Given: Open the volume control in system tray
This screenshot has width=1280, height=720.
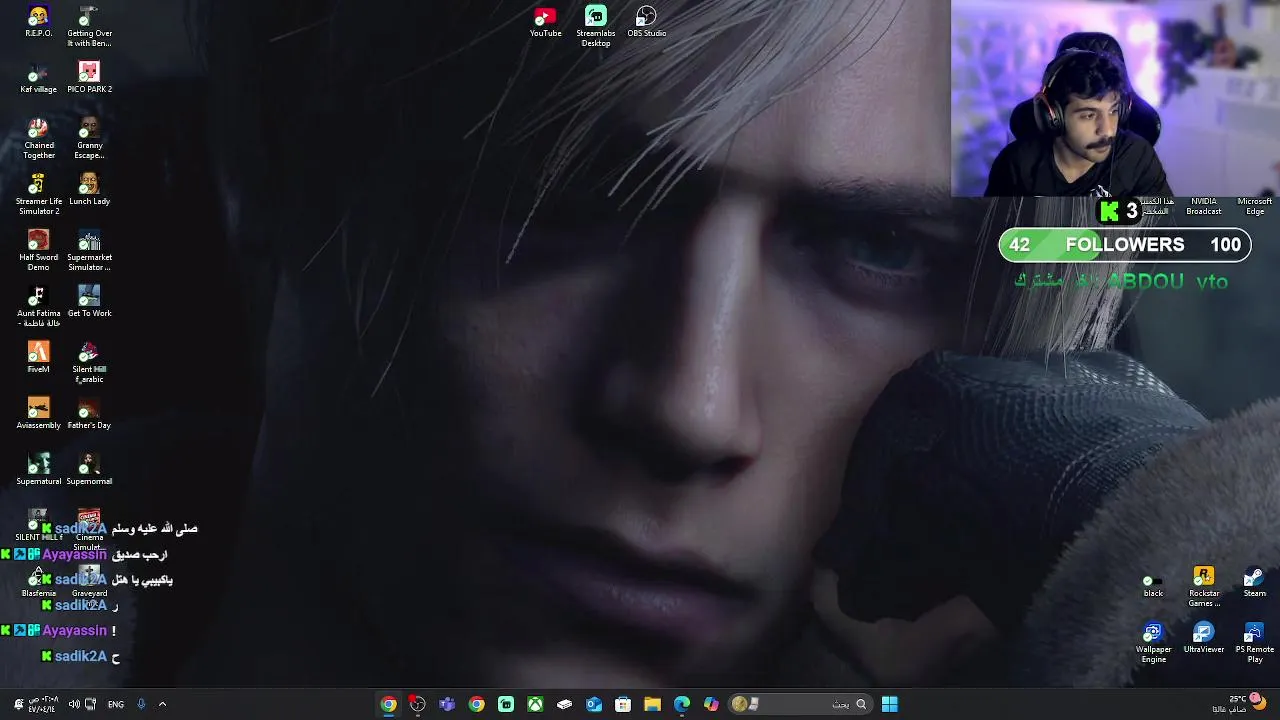Looking at the screenshot, I should tap(74, 704).
